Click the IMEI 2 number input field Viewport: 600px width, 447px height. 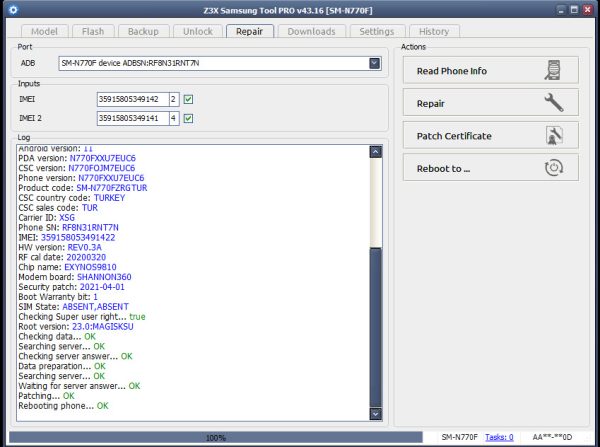[x=133, y=118]
